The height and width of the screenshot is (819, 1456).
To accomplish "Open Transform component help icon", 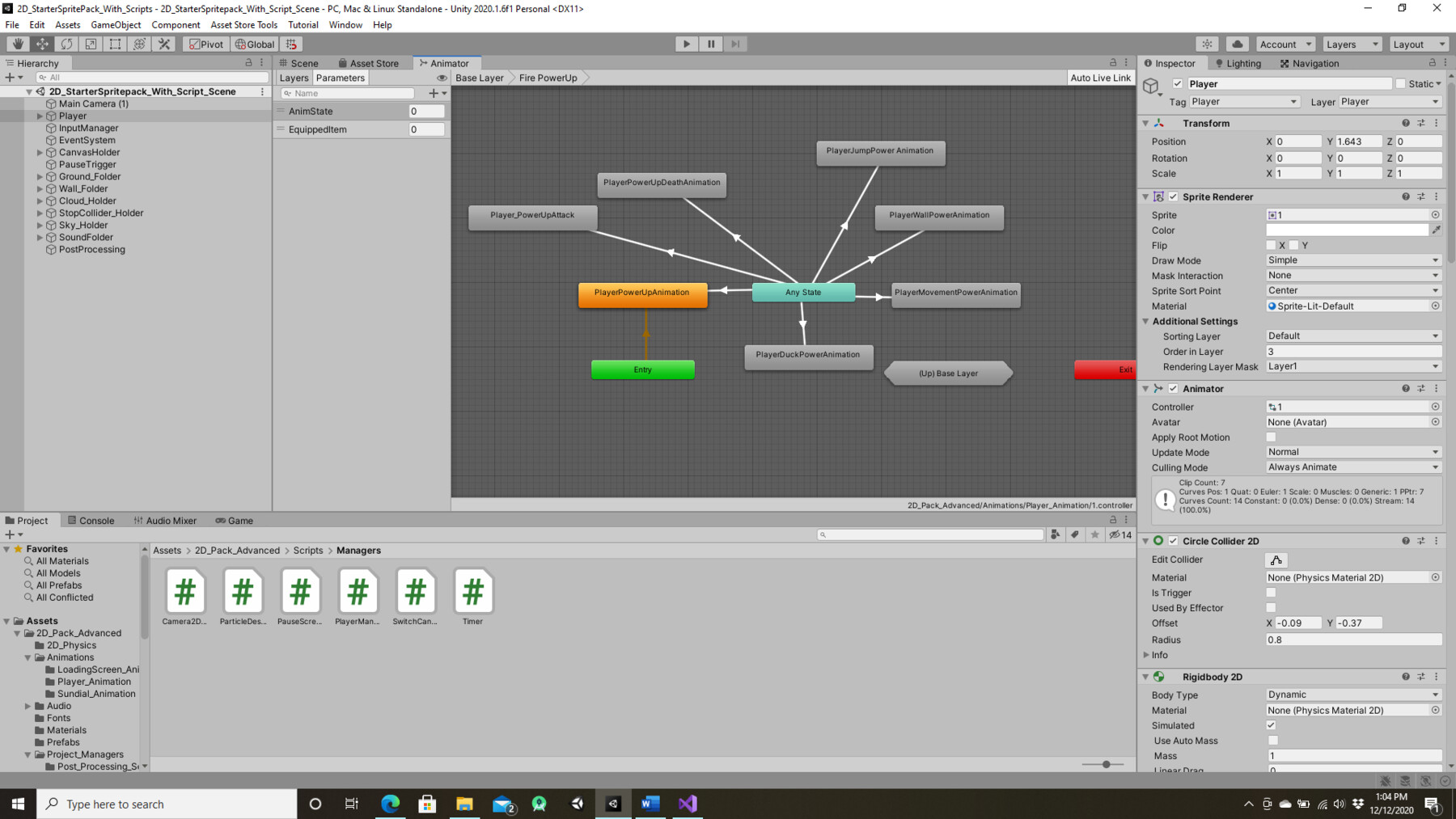I will (1406, 123).
